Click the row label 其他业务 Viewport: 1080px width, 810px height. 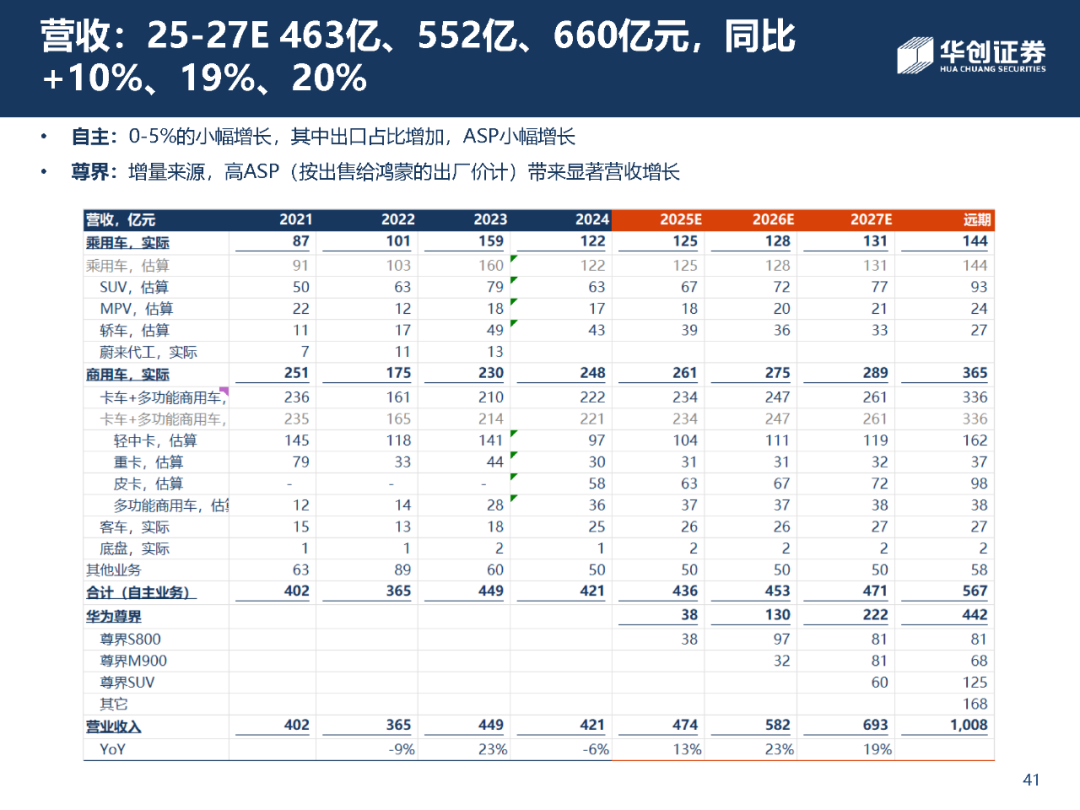tap(113, 570)
